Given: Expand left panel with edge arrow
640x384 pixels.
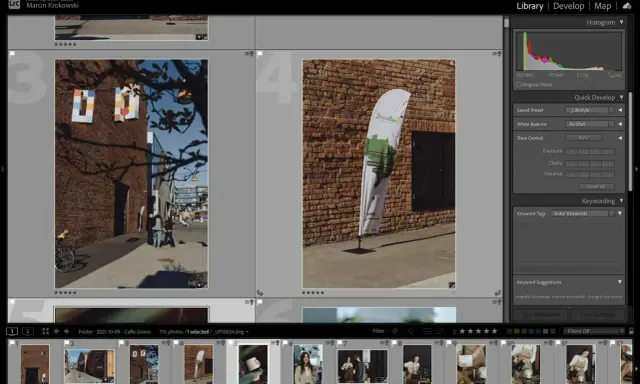Looking at the screenshot, I should point(3,169).
